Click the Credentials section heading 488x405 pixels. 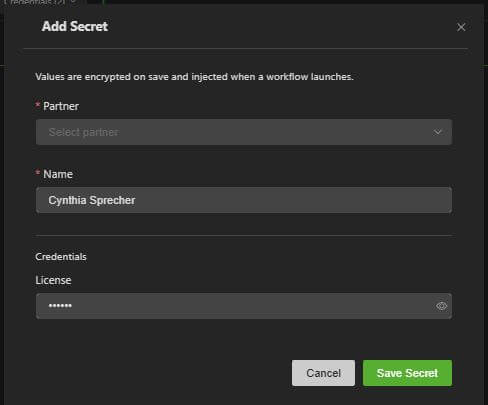(61, 257)
